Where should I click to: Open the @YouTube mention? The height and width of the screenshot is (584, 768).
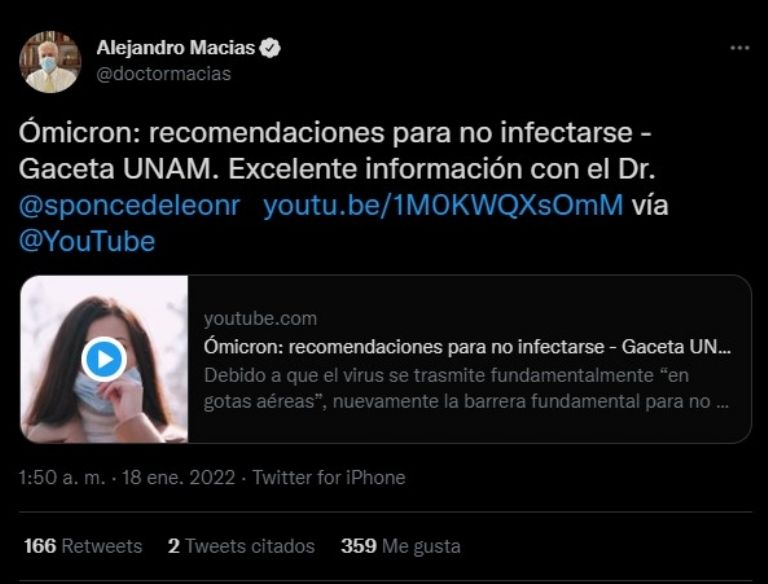coord(87,242)
